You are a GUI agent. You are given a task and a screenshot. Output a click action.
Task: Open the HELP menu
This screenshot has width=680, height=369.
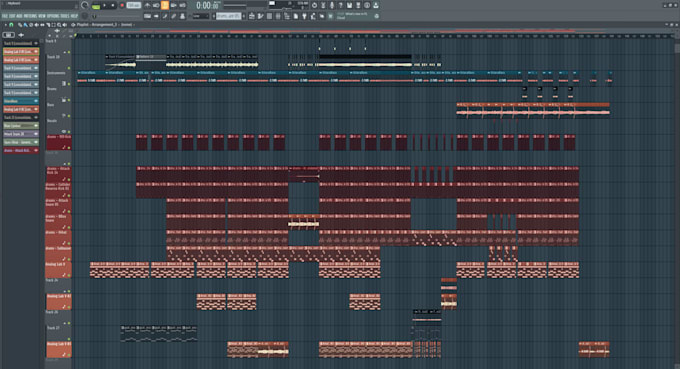tap(74, 16)
